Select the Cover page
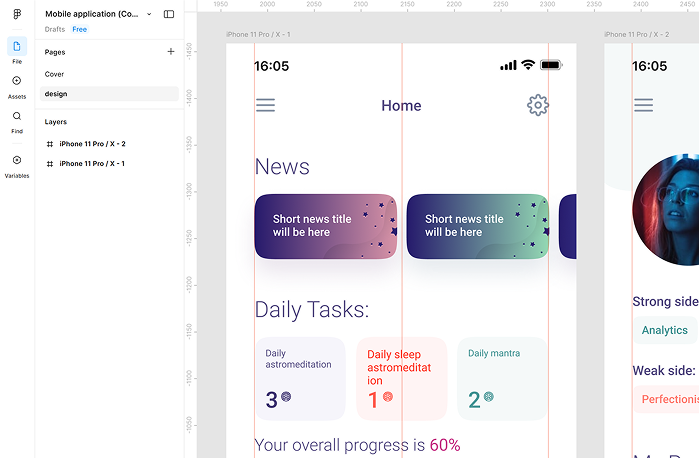Viewport: 699px width, 458px height. point(55,74)
